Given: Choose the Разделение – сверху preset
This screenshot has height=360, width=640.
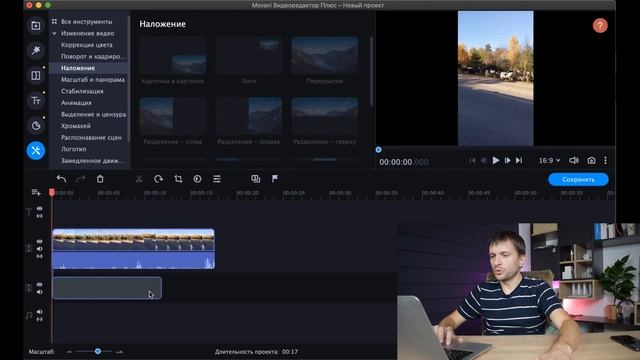Looking at the screenshot, I should tap(324, 116).
